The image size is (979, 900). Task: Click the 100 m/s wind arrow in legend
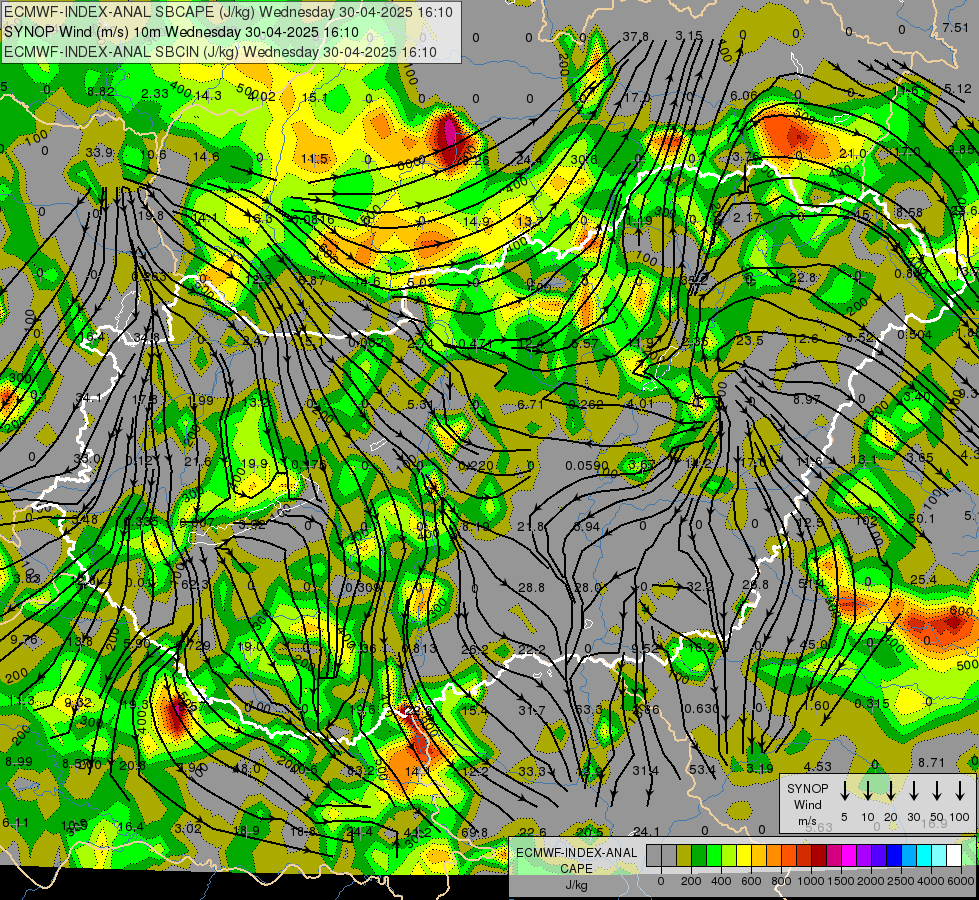pos(960,791)
